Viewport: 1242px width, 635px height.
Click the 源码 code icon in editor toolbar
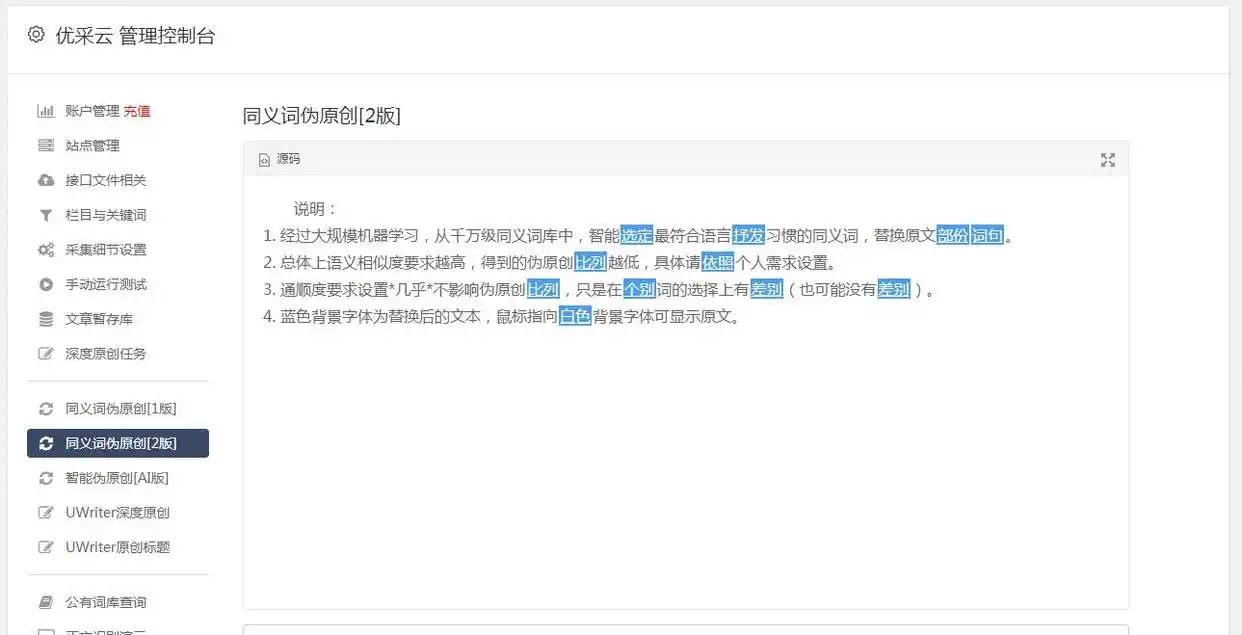[x=264, y=159]
